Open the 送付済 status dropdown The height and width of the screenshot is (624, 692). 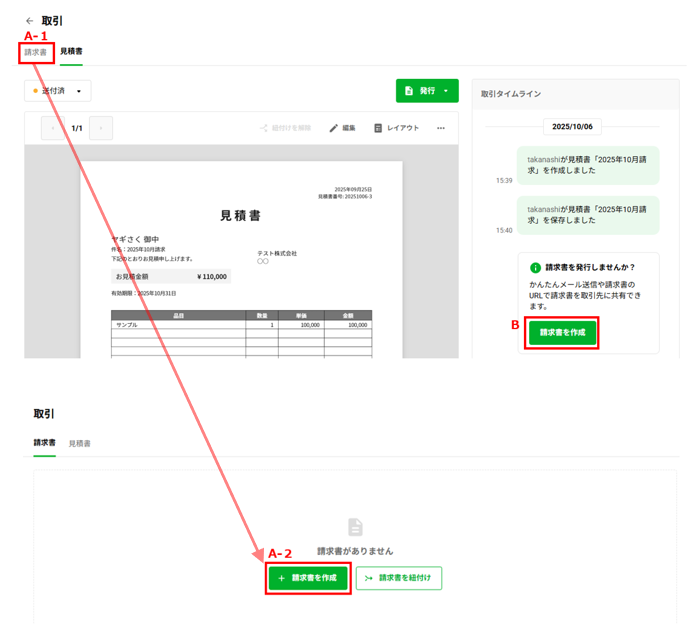pos(58,91)
